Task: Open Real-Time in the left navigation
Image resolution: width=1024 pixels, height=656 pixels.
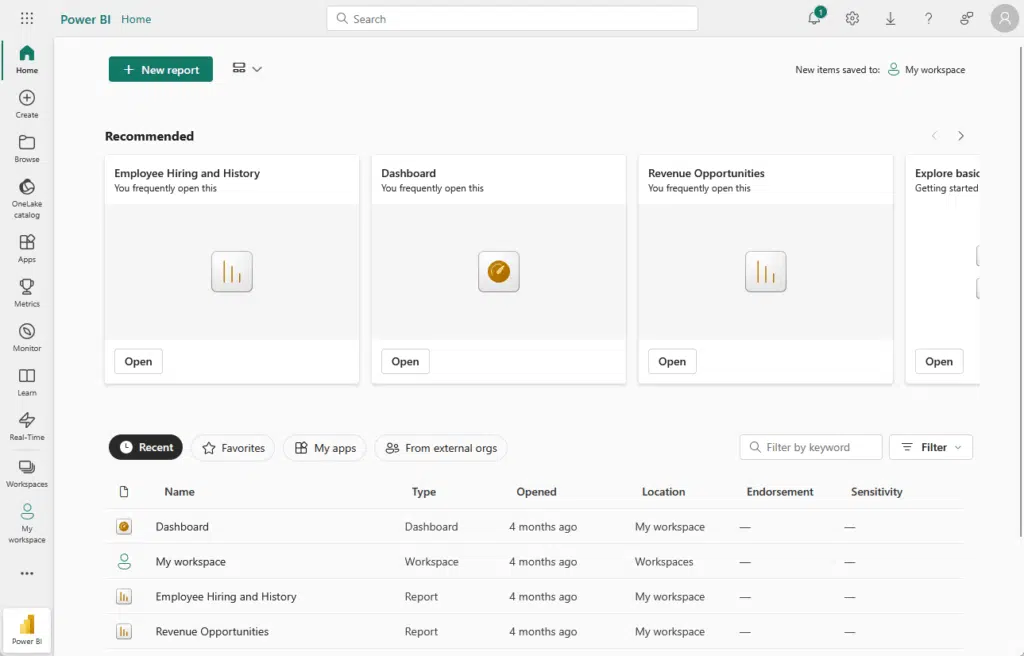Action: (27, 426)
